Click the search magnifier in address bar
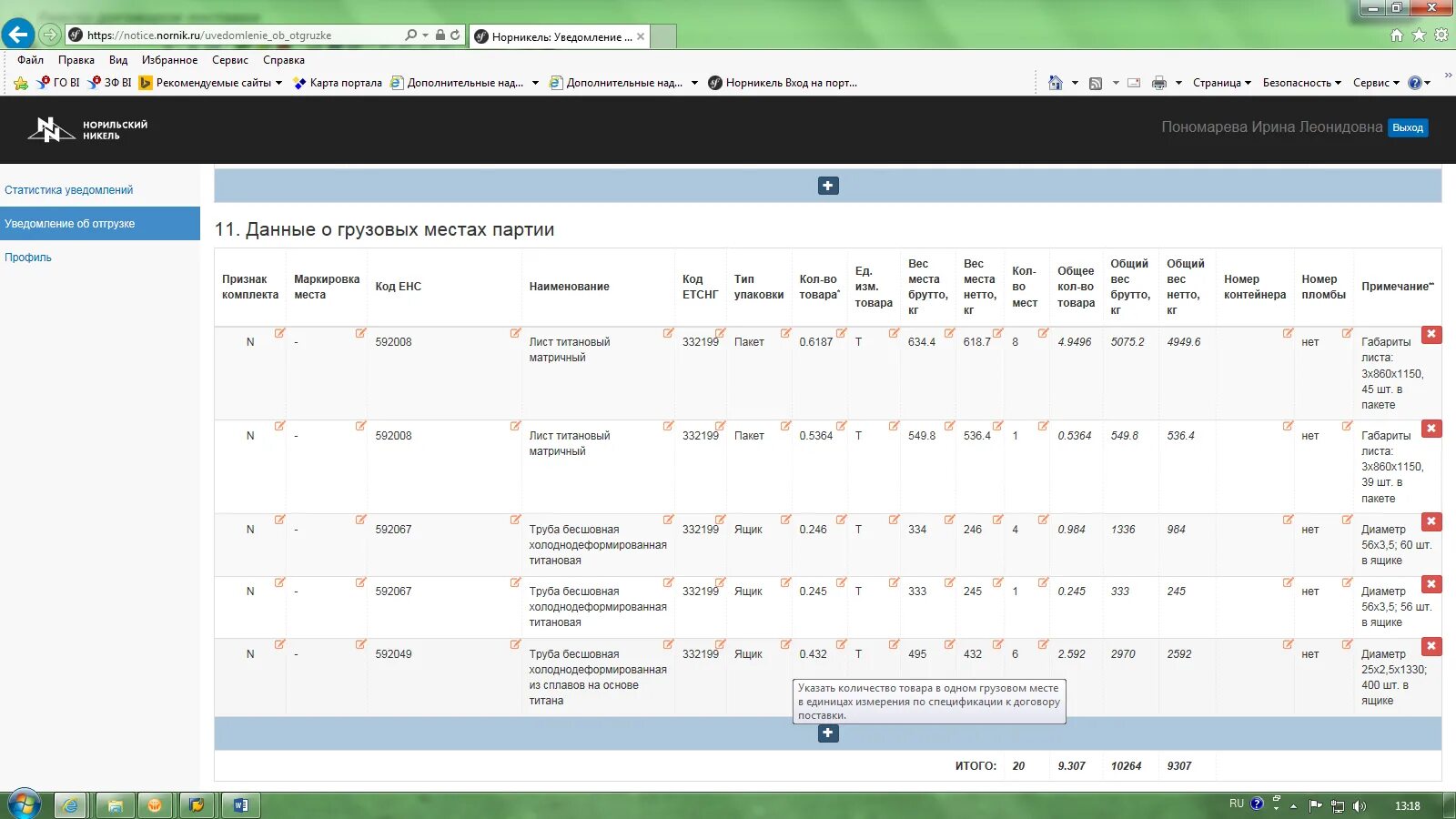 (x=410, y=35)
